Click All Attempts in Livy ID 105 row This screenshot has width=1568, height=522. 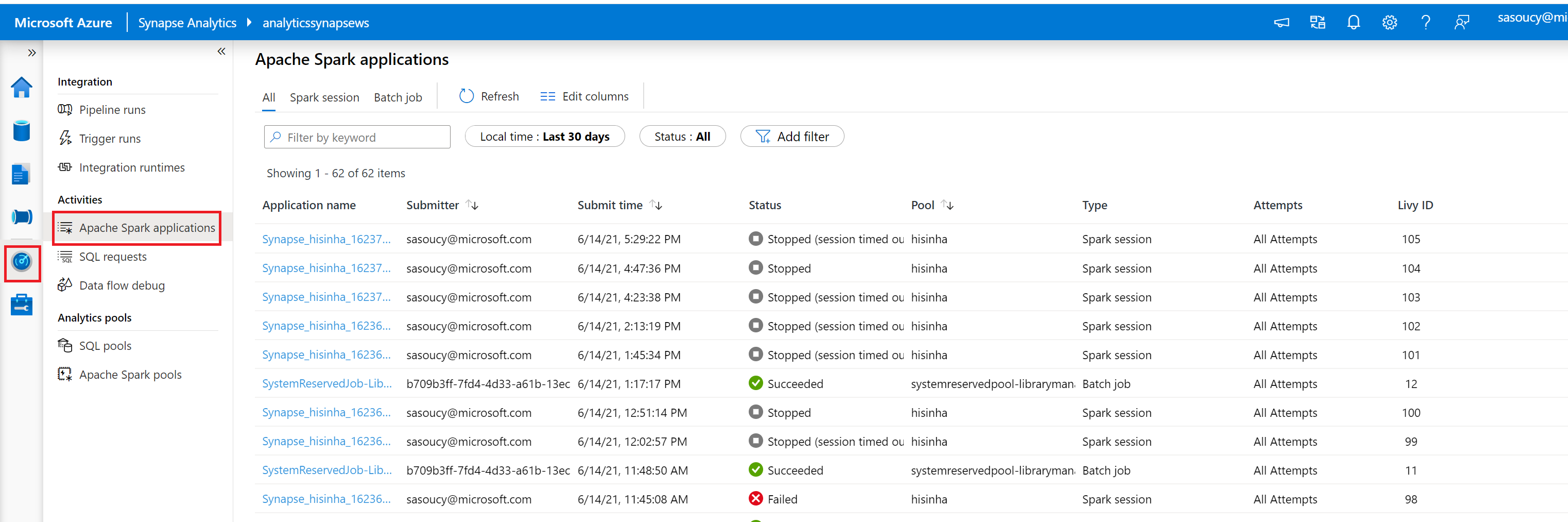[1285, 240]
